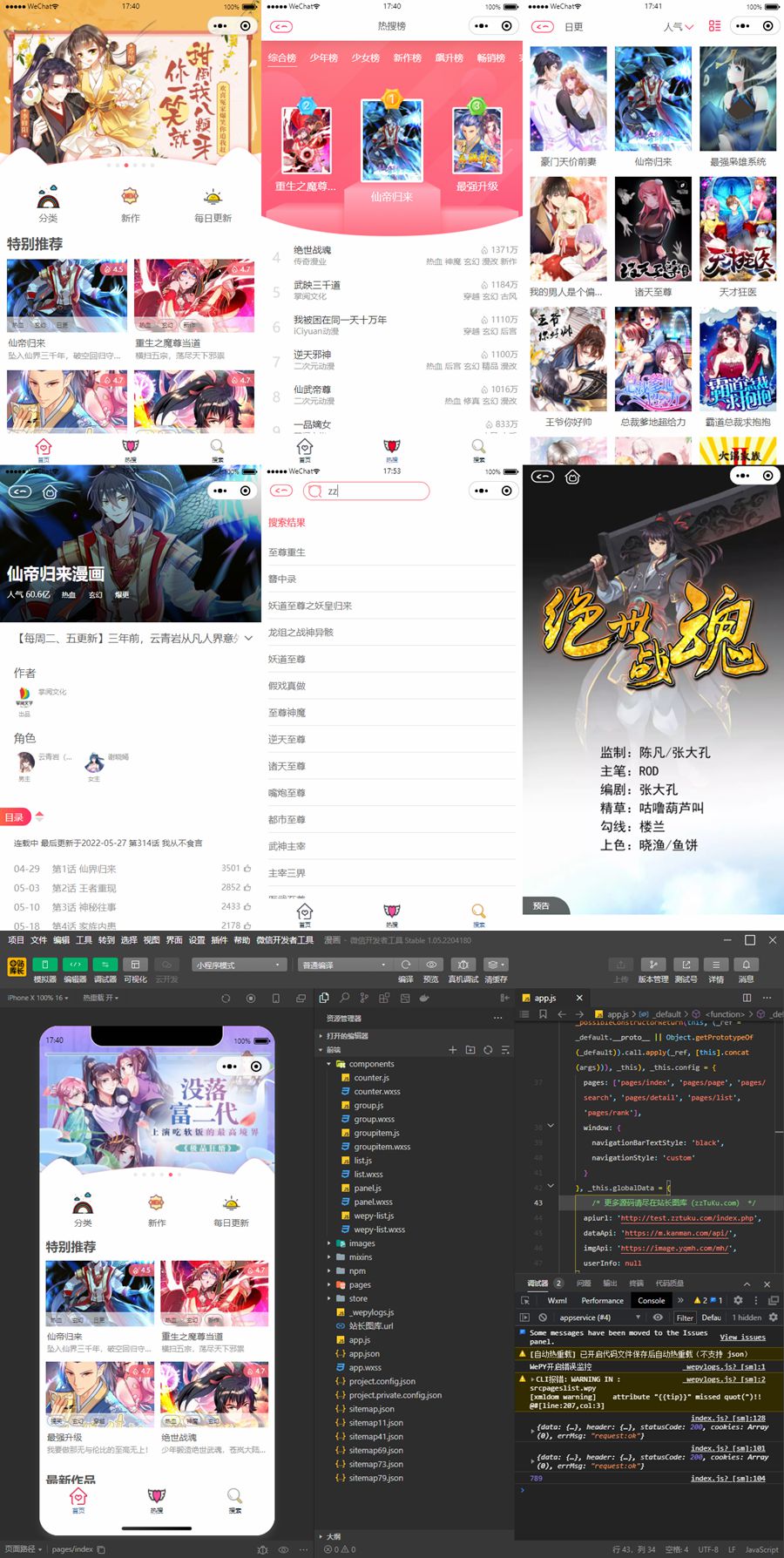Open the 小程序模式 mode dropdown
Viewport: 784px width, 1558px height.
click(239, 965)
